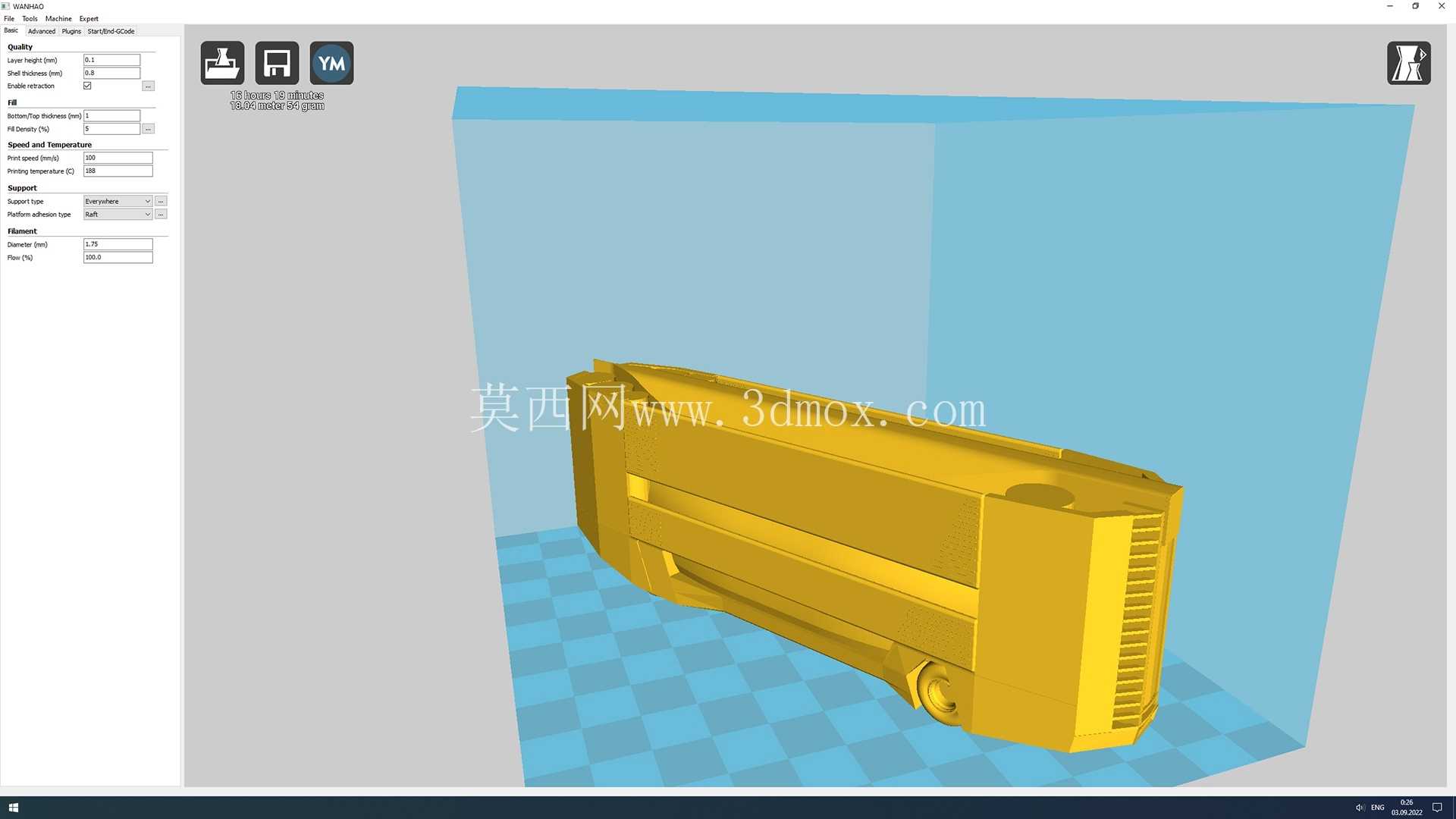Switch to the Start/End-GCode tab
The image size is (1456, 819).
111,31
